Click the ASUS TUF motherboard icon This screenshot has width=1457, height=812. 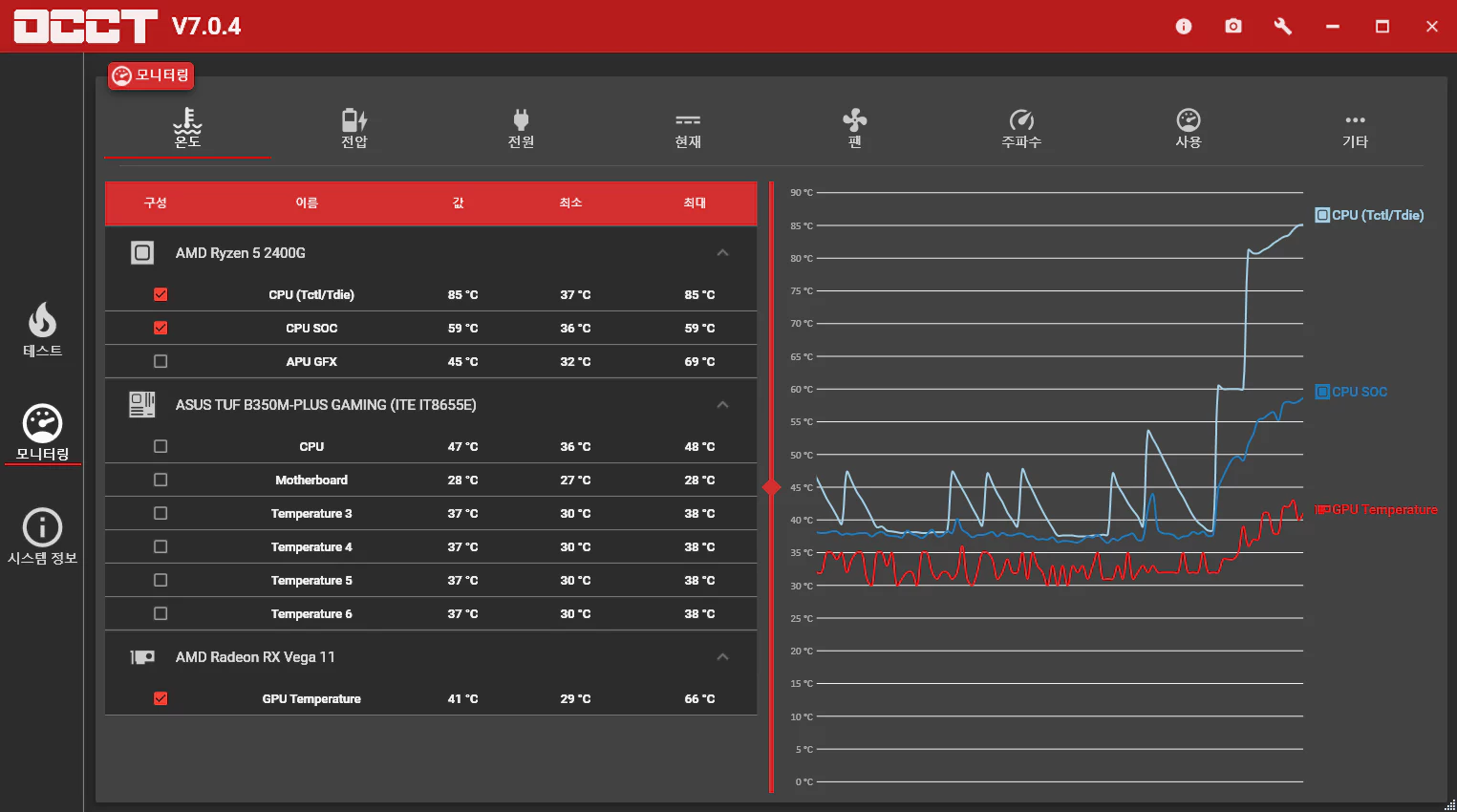tap(142, 405)
